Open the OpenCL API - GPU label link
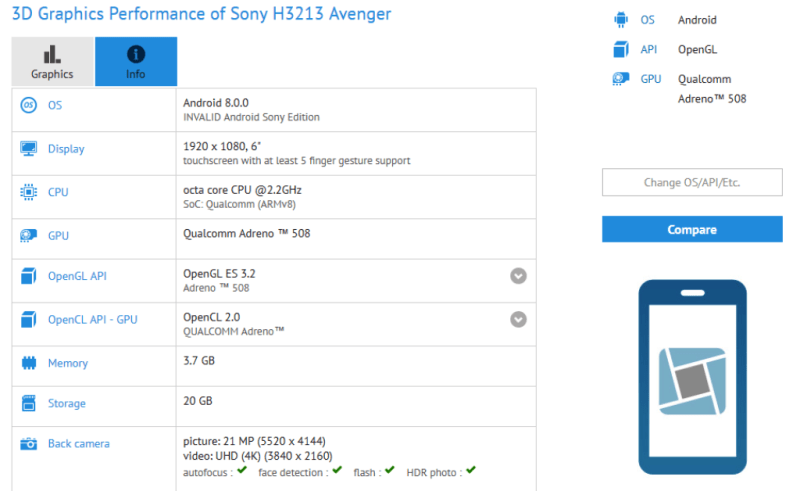The height and width of the screenshot is (491, 800). pyautogui.click(x=93, y=319)
